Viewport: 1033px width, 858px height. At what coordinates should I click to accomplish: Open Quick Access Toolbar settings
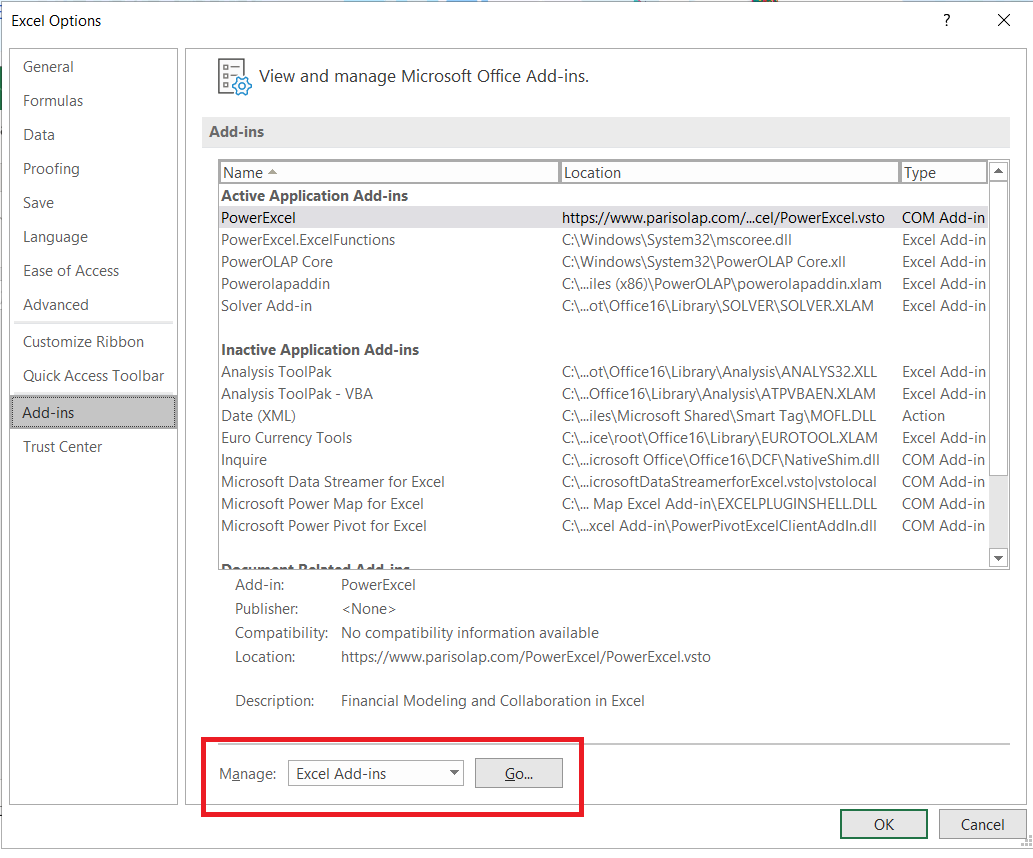94,376
